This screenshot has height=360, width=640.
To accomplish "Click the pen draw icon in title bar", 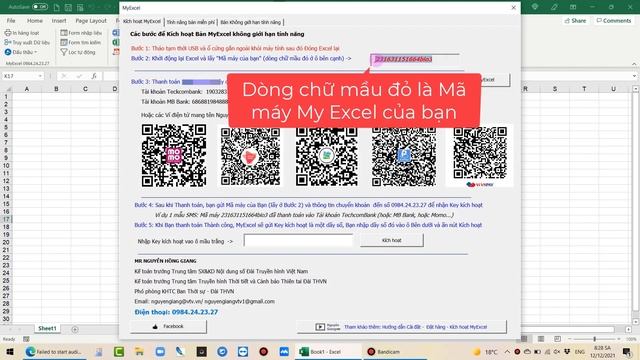I will coord(554,7).
